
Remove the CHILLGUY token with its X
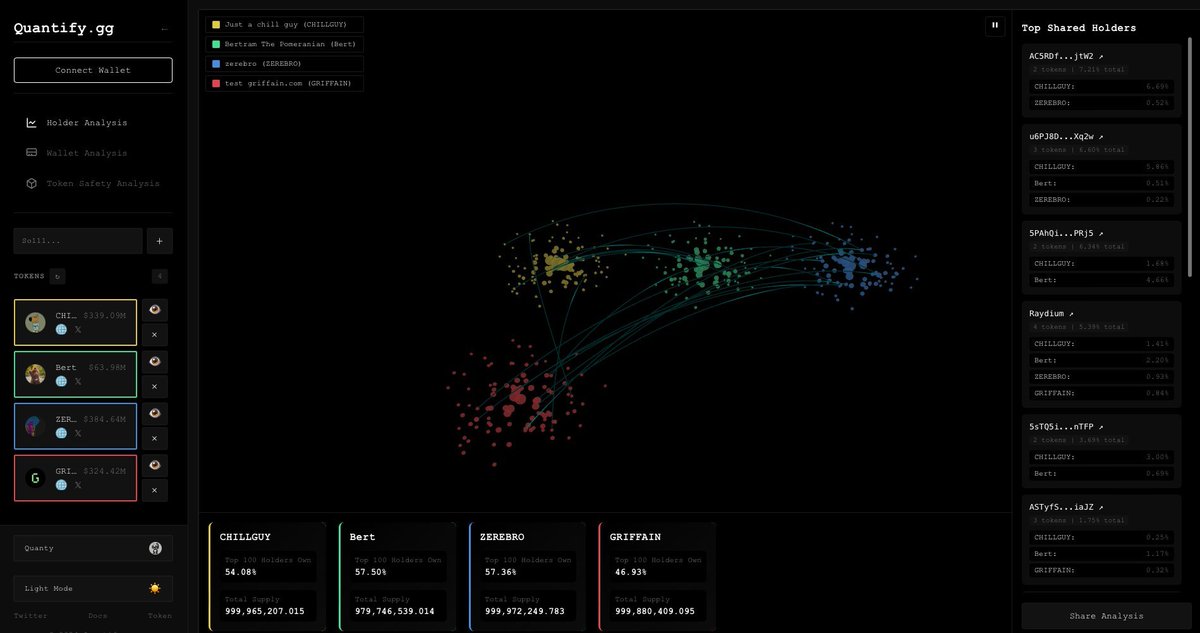154,334
